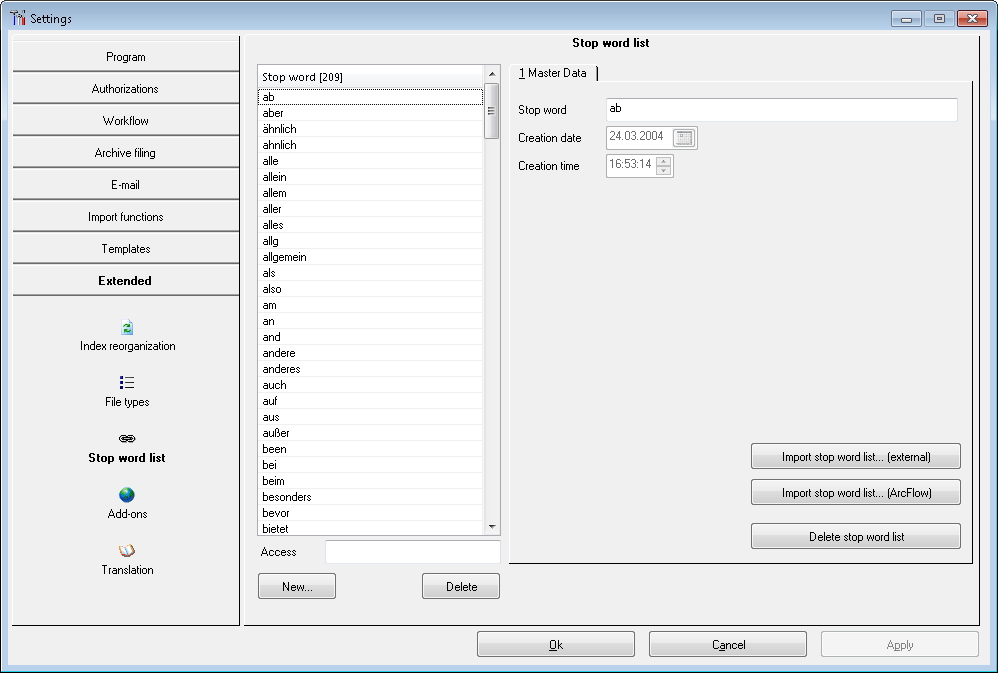Viewport: 998px width, 673px height.
Task: Open Index reorganization icon
Action: point(127,327)
